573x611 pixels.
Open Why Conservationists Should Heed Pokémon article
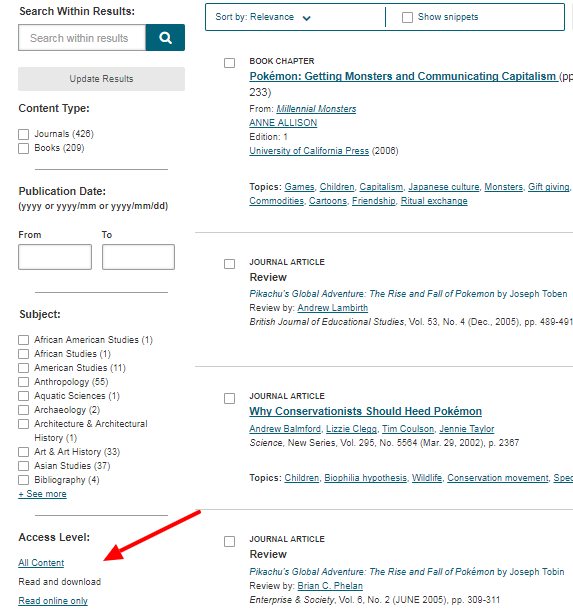point(366,411)
